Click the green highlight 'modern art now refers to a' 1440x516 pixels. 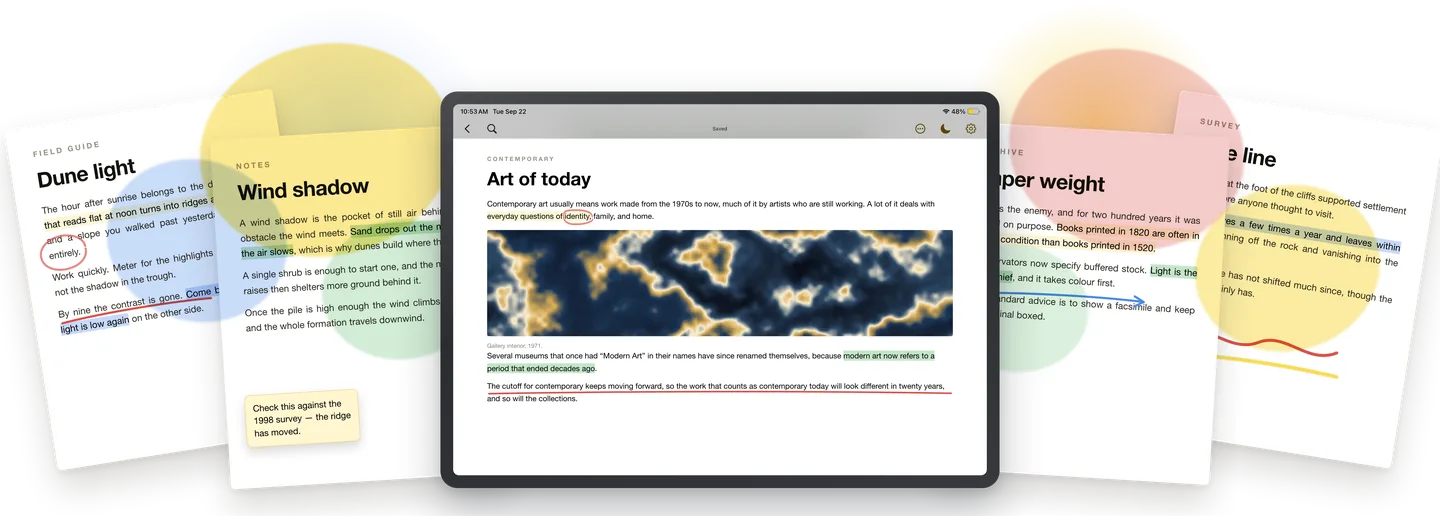[889, 355]
